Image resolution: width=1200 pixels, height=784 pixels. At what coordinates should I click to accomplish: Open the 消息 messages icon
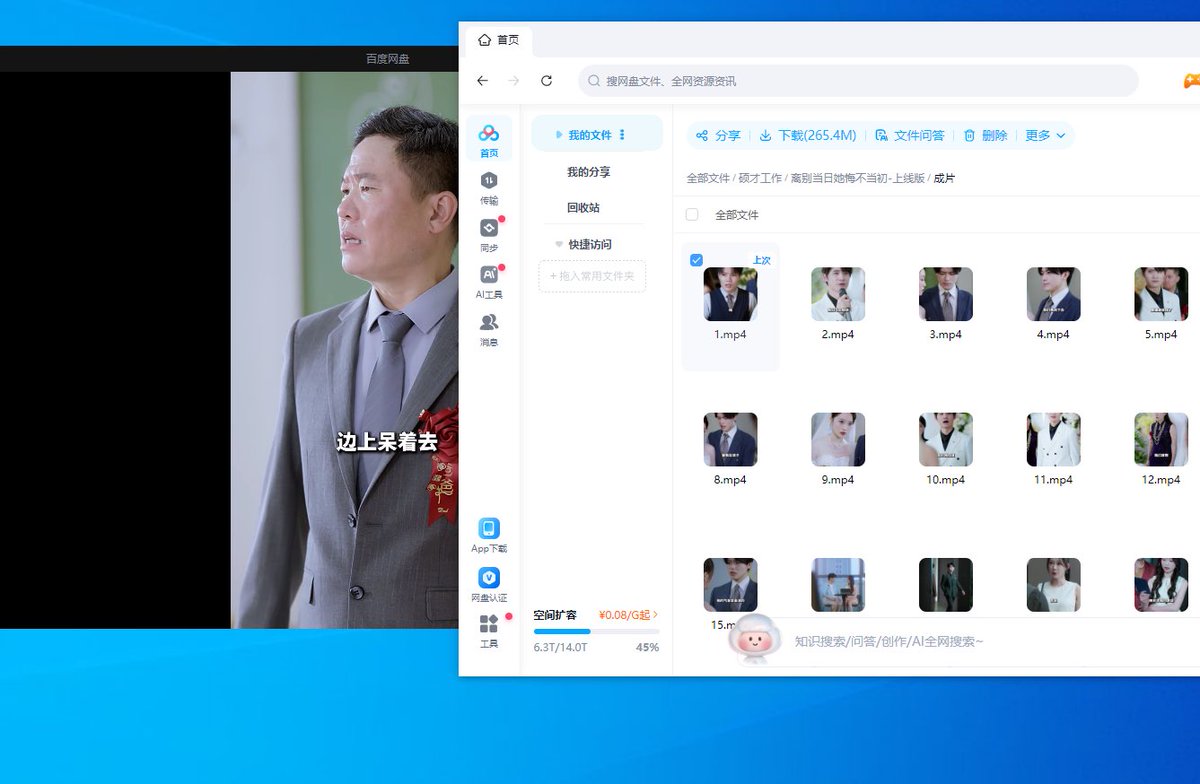tap(489, 329)
